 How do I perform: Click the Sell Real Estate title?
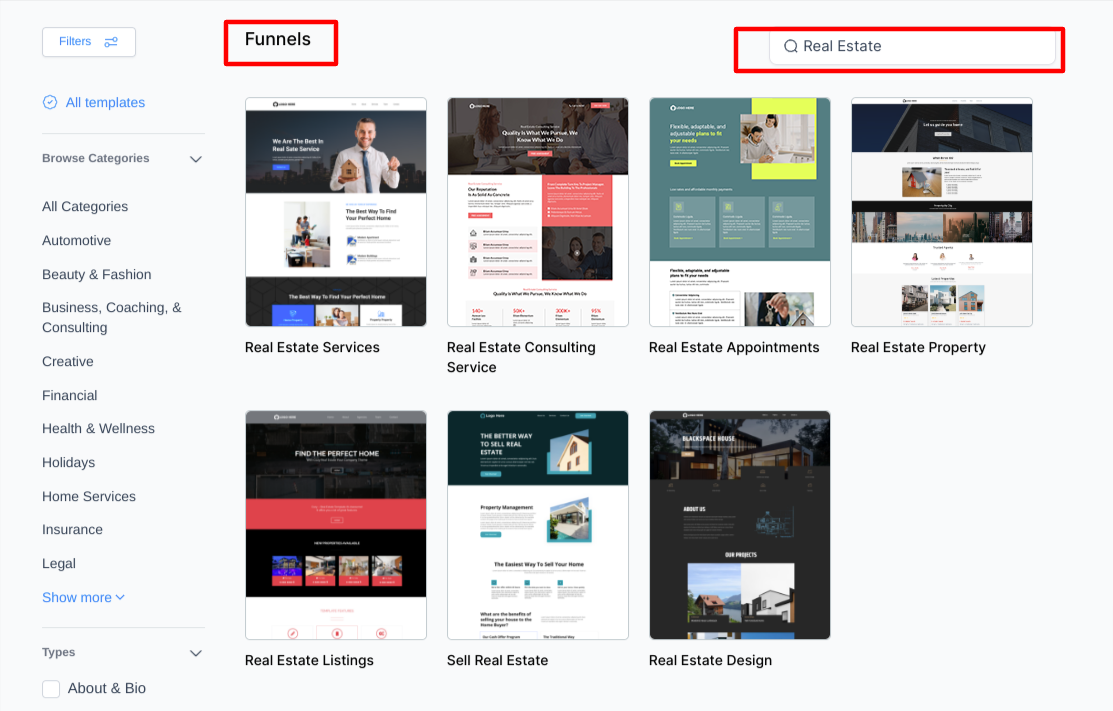(x=498, y=661)
